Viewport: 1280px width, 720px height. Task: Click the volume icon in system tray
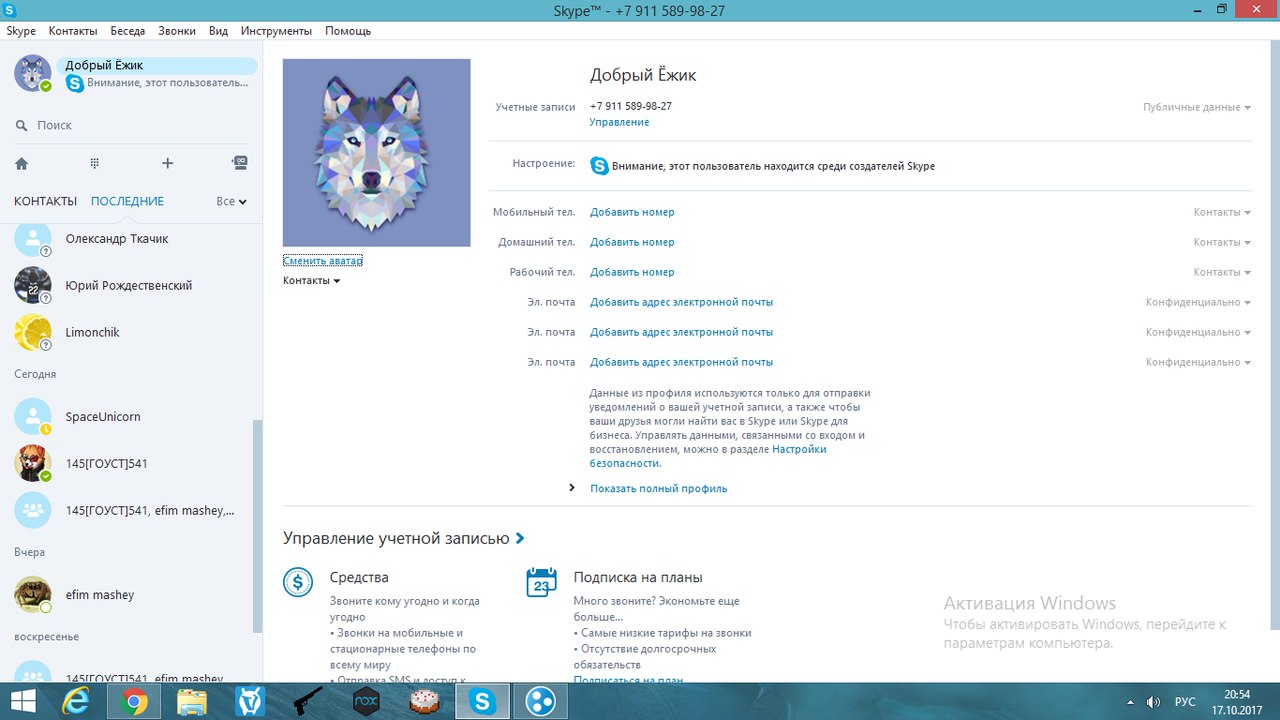click(1153, 702)
